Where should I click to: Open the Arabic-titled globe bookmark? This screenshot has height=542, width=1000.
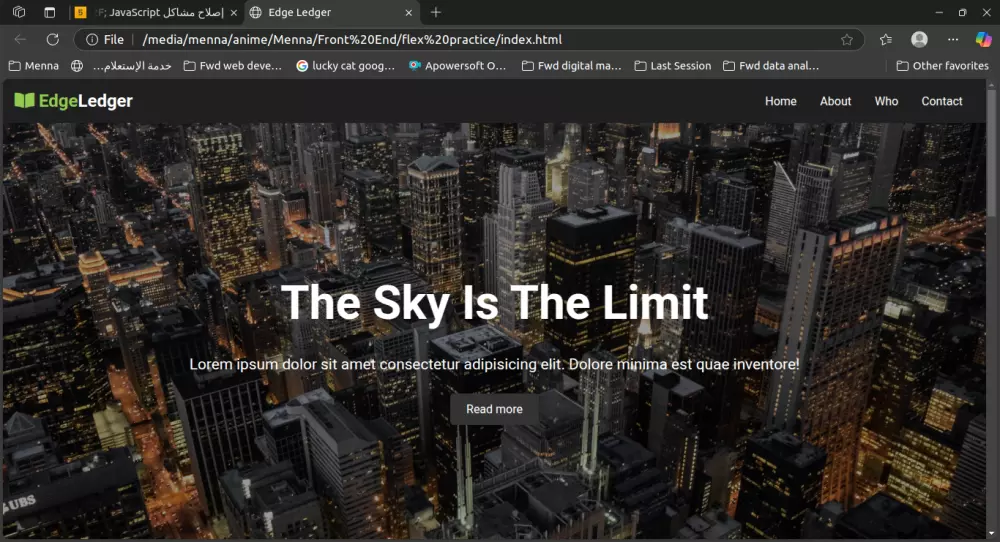point(121,66)
